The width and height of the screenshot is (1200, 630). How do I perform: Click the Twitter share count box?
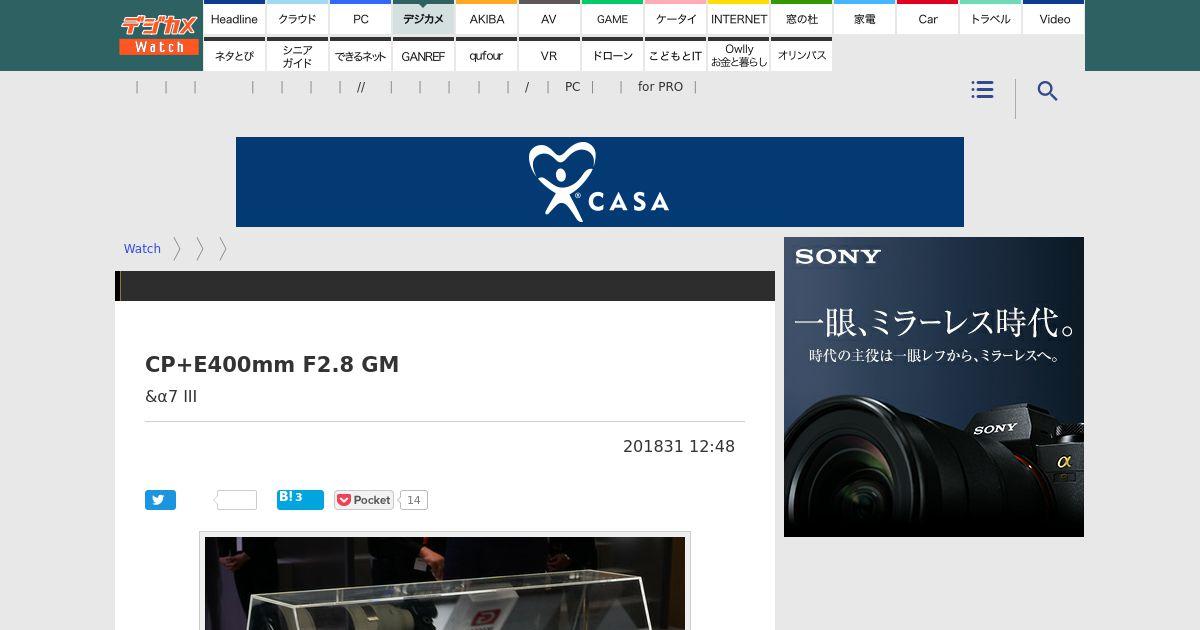[x=236, y=500]
